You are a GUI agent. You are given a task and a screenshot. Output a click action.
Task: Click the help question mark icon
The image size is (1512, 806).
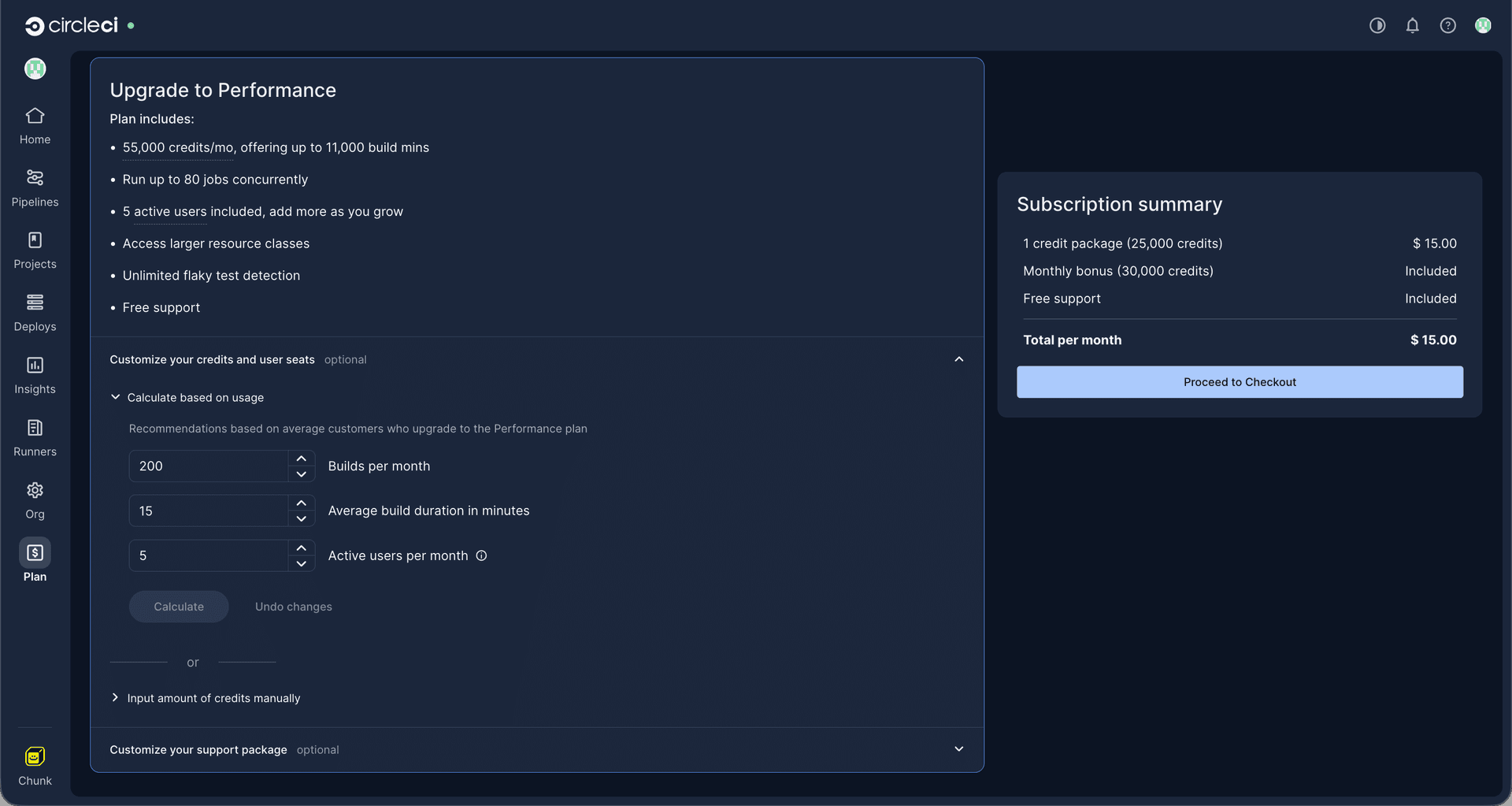click(x=1447, y=26)
